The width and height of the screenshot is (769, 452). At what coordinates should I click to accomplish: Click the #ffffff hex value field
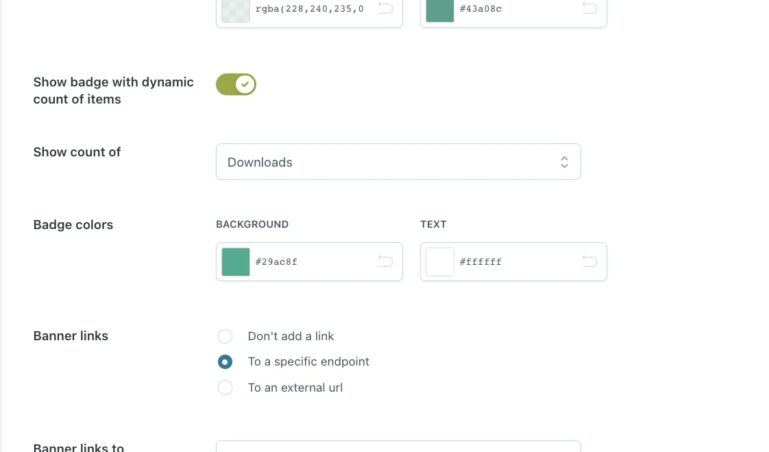[514, 262]
